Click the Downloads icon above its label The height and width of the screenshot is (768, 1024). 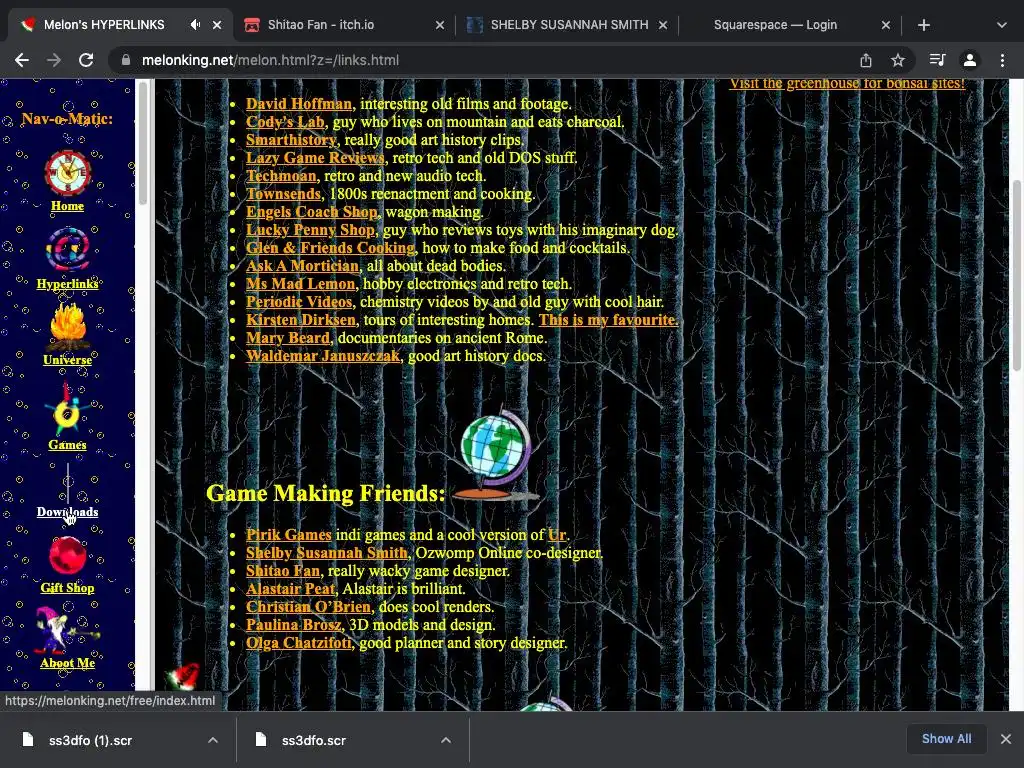coord(67,483)
